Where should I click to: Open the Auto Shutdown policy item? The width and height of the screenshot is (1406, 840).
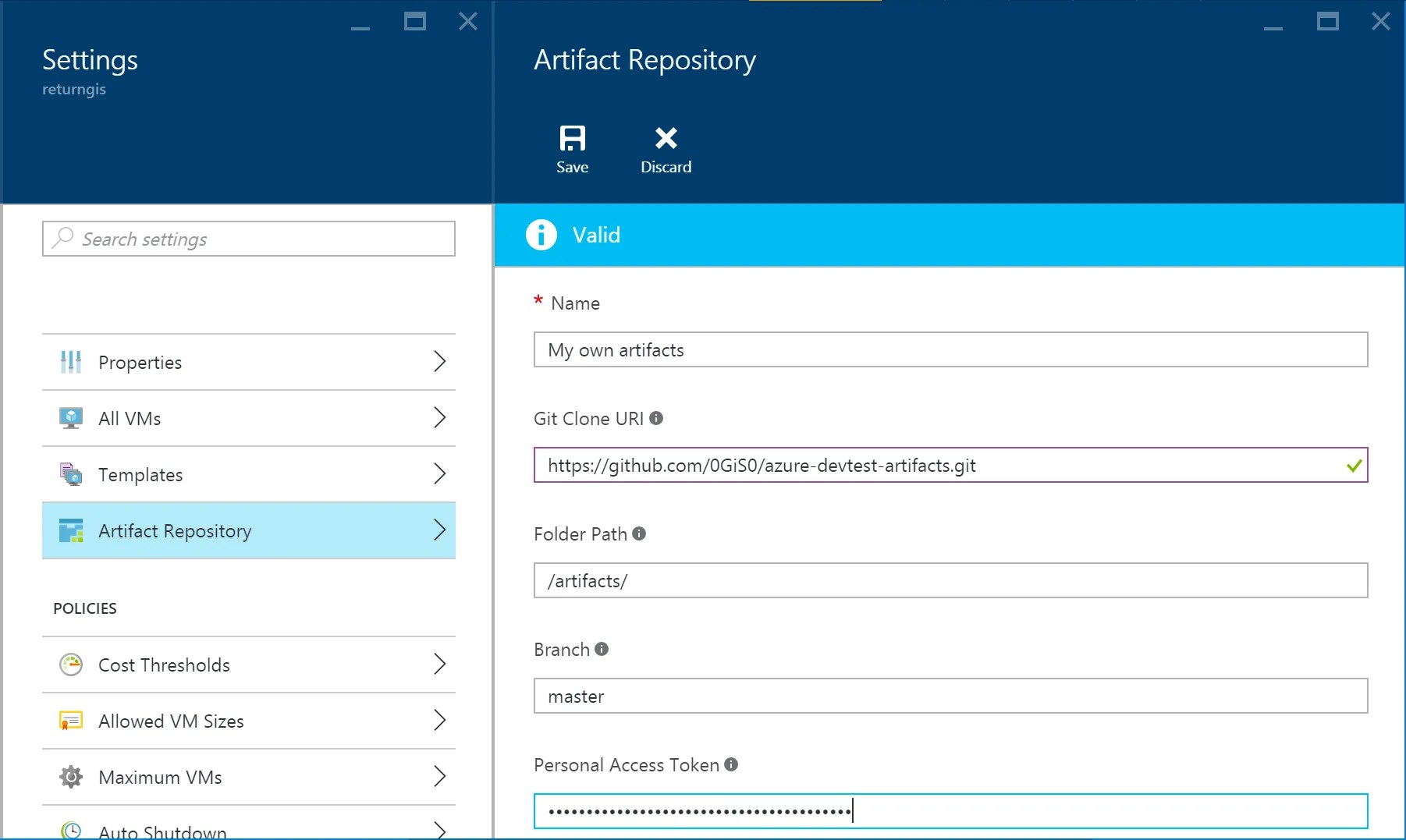pyautogui.click(x=249, y=824)
